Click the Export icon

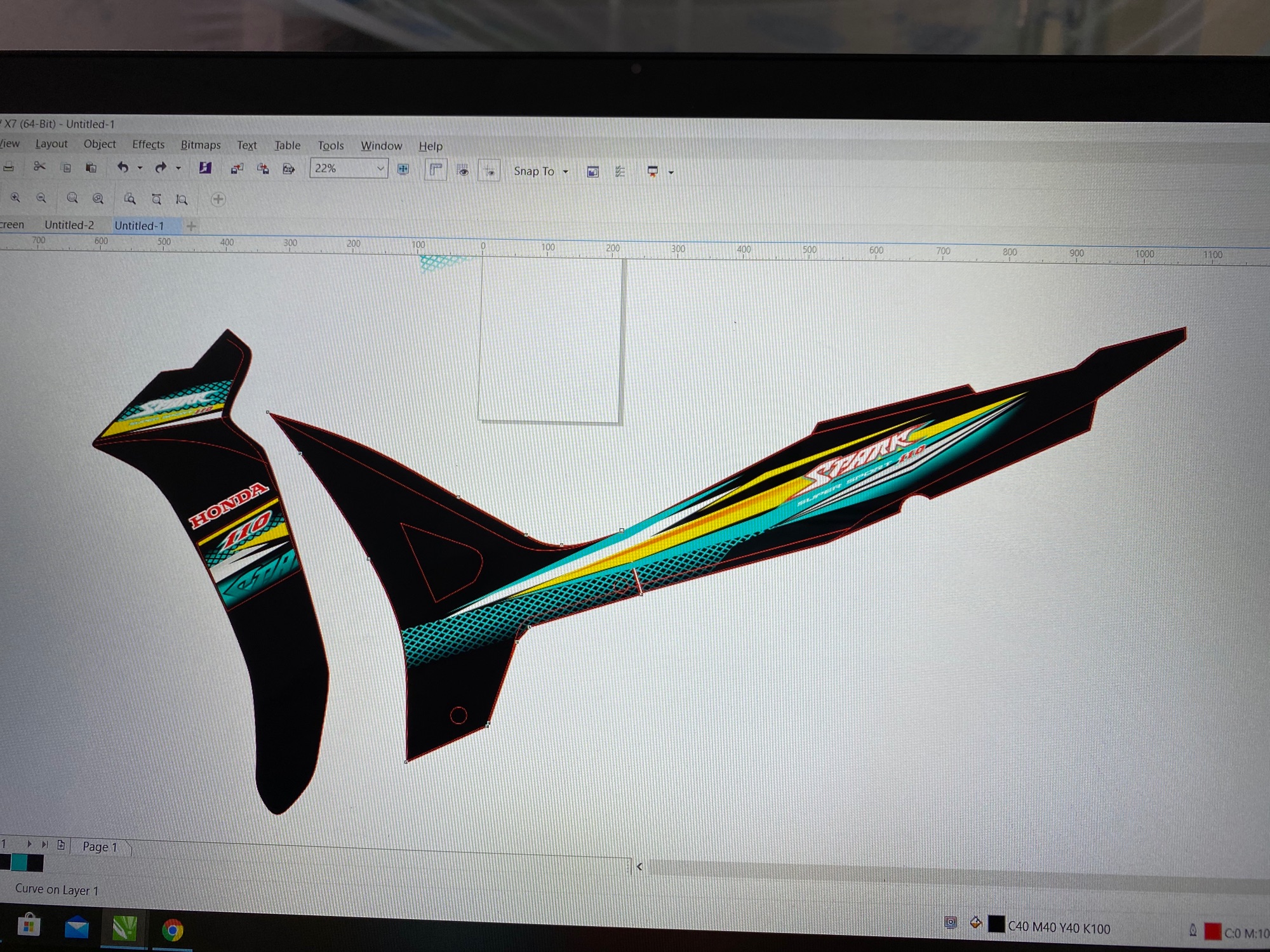[263, 168]
